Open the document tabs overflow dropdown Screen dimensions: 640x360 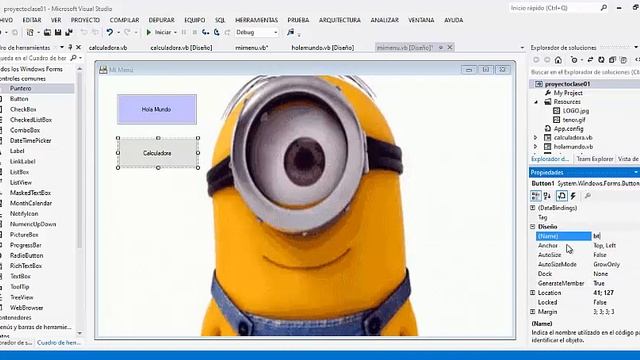(x=522, y=48)
